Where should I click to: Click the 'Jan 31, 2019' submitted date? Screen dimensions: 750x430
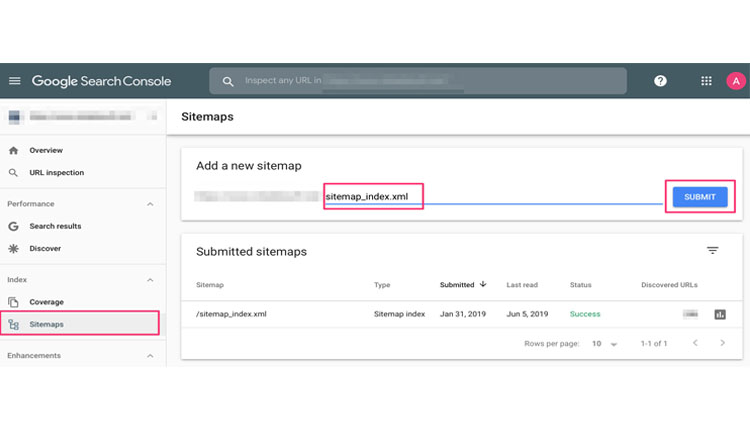click(463, 314)
